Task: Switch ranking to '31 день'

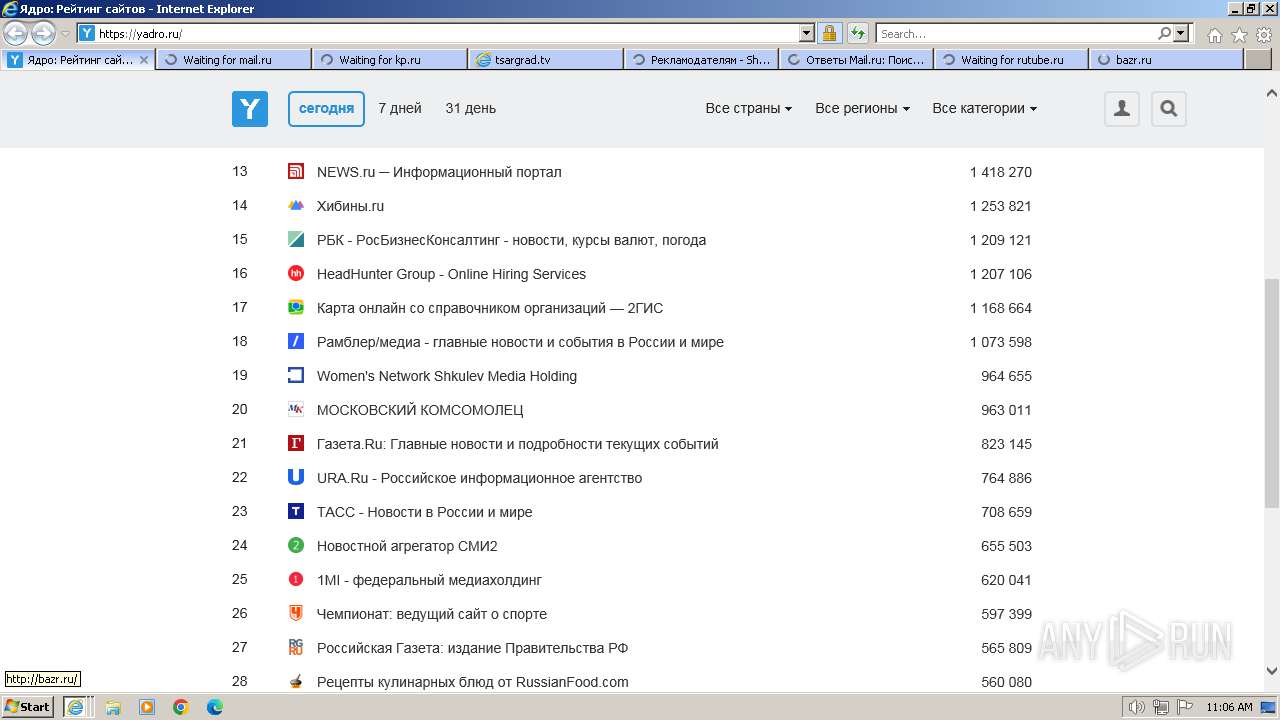Action: 471,109
